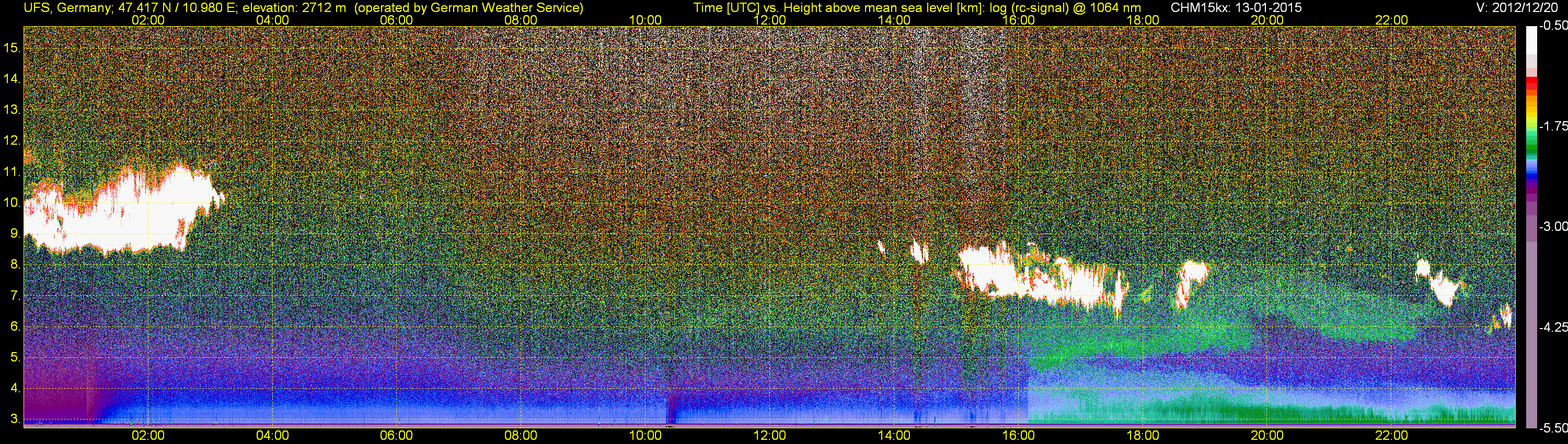Click the "11." height axis label

pos(12,171)
